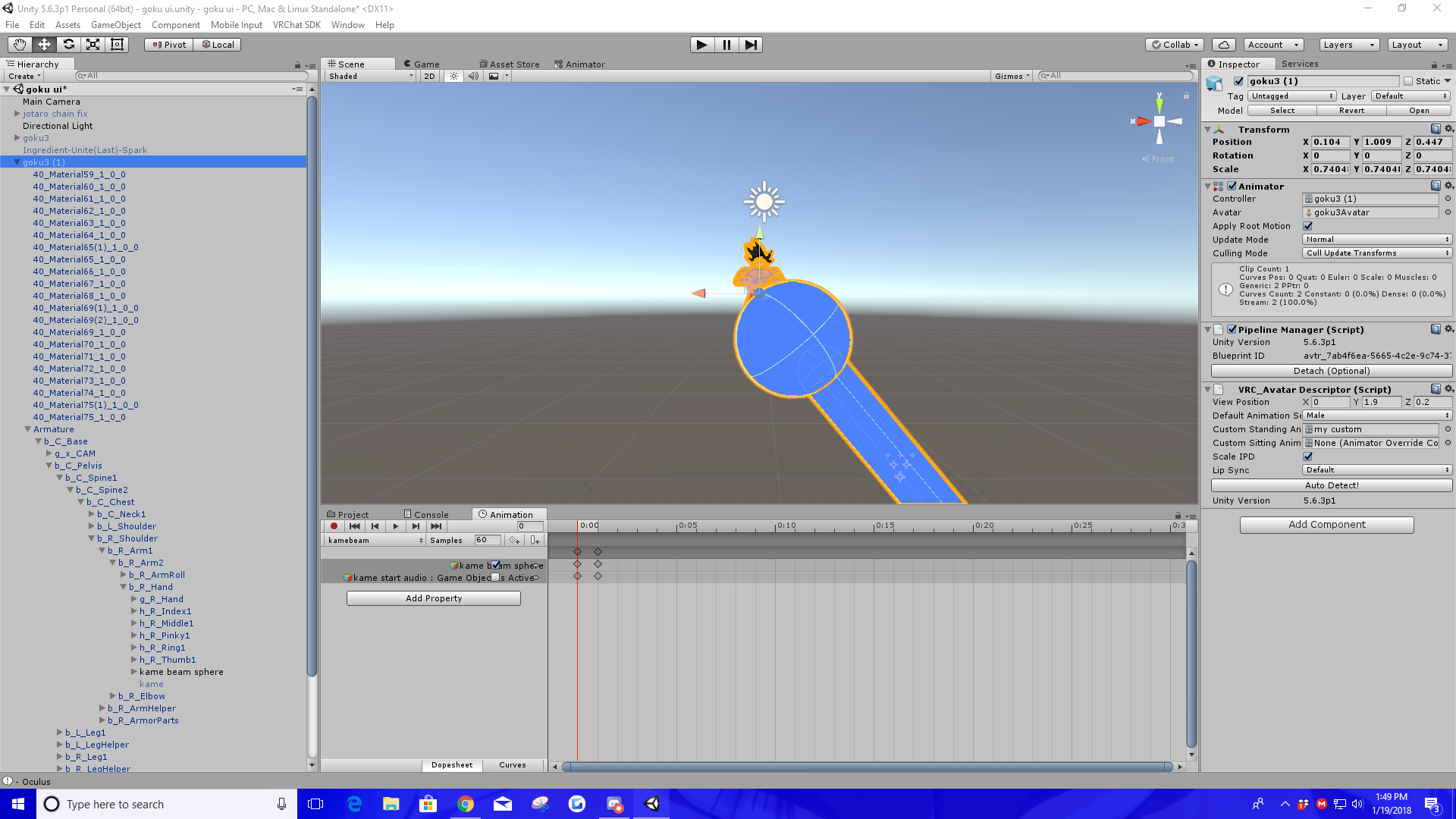Click the timeline horizontal scrollbar
Screen dimensions: 1456x819
click(867, 767)
